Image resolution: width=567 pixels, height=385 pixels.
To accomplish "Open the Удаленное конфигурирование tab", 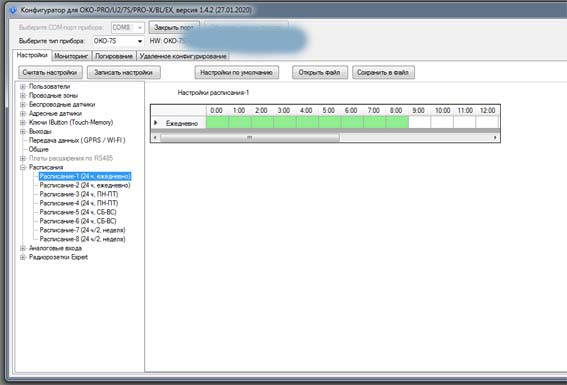I will (183, 56).
